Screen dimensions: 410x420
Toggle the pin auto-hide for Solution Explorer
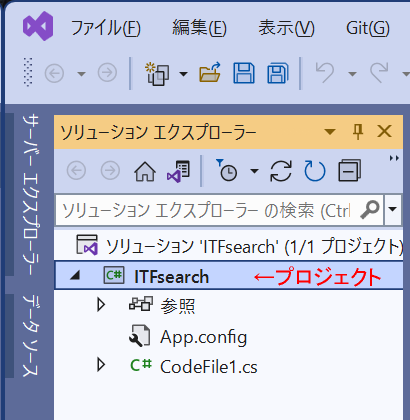358,132
